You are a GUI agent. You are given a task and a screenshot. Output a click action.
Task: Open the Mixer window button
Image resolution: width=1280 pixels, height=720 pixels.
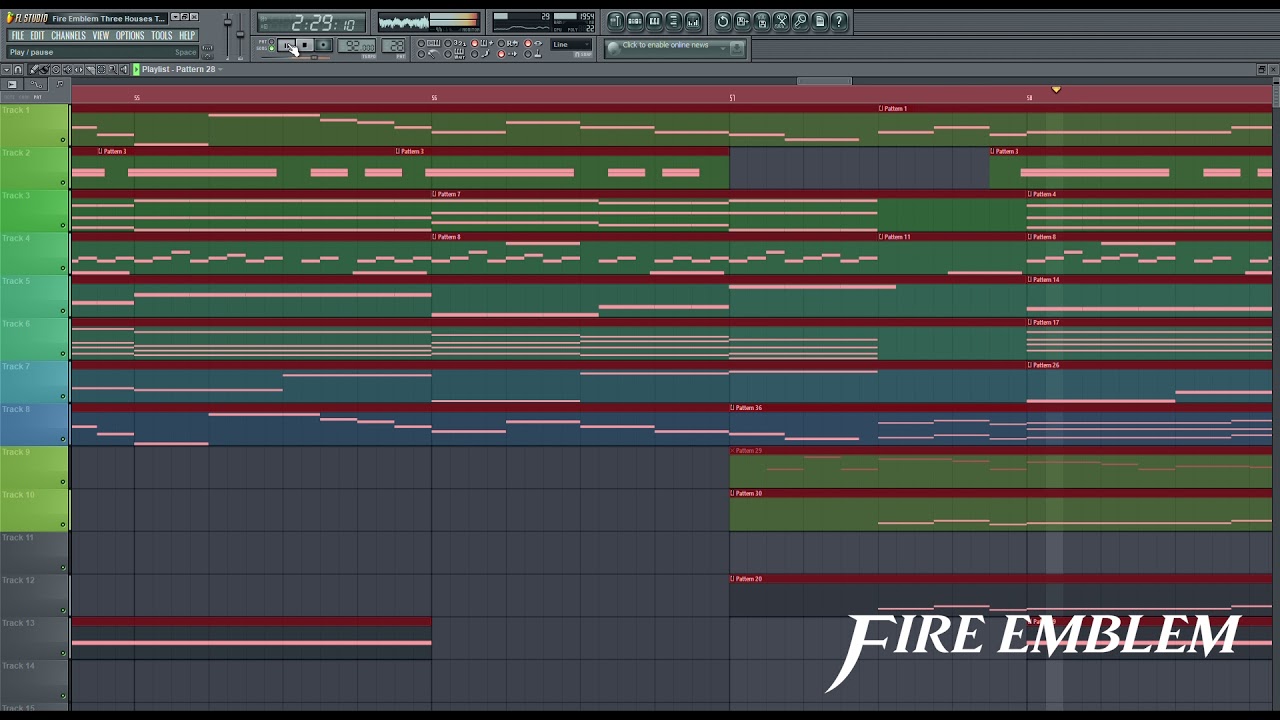[693, 22]
